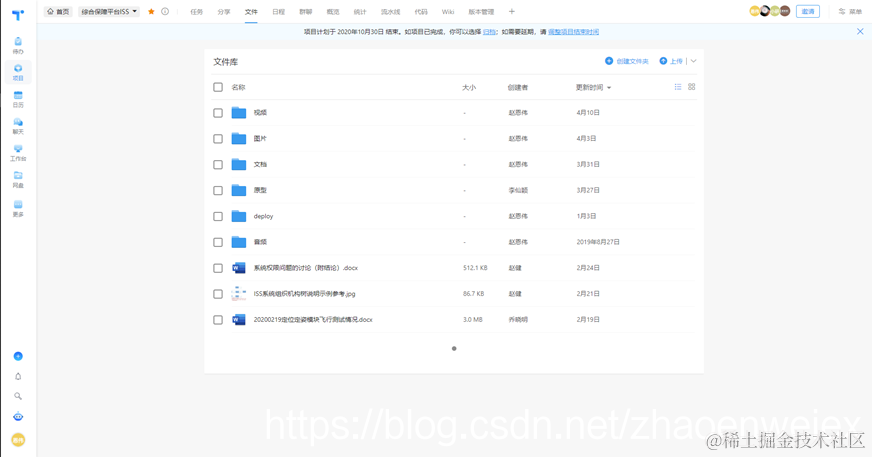
Task: Open the 图片 folder name
Action: click(x=260, y=138)
